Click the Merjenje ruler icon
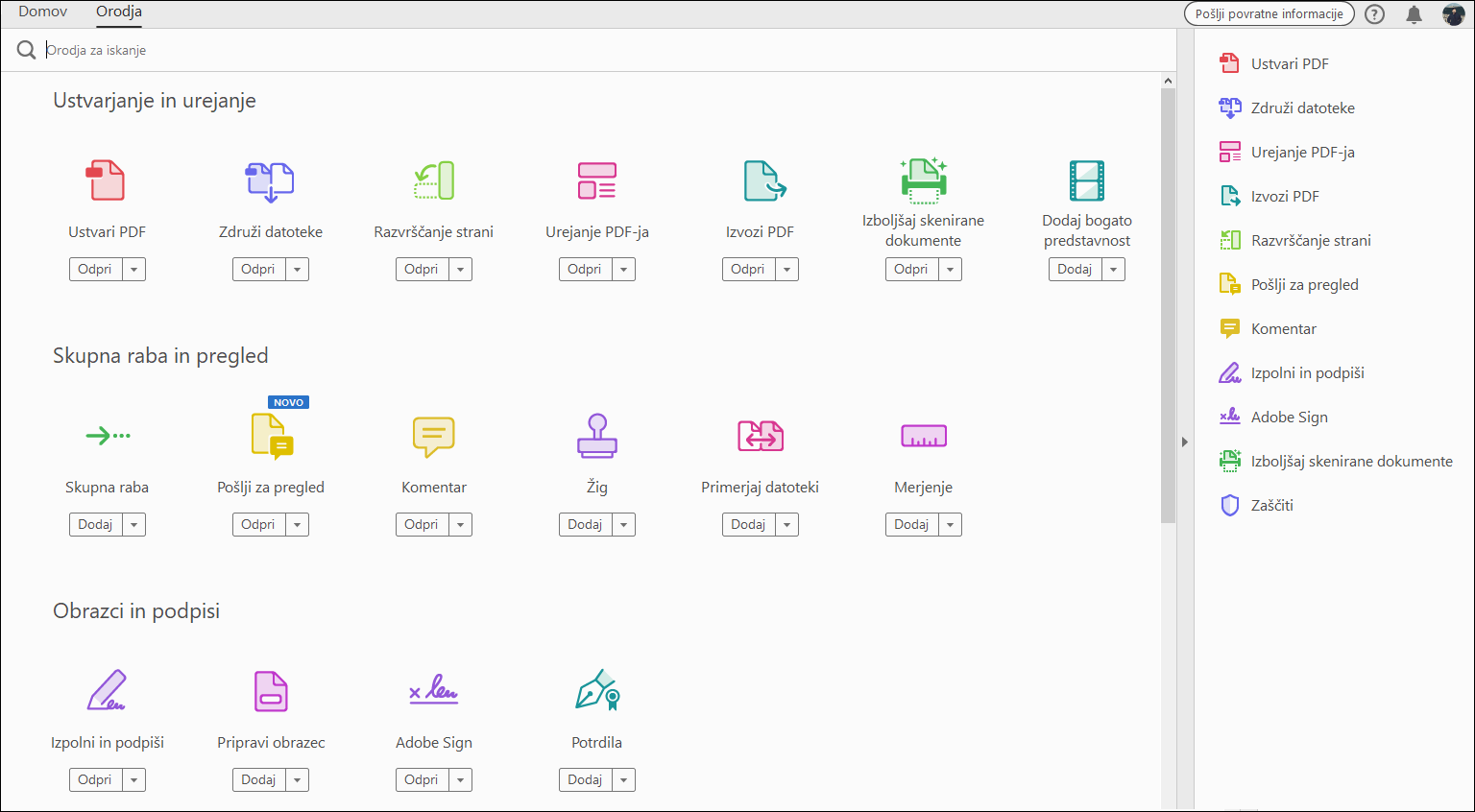The image size is (1475, 812). [924, 436]
